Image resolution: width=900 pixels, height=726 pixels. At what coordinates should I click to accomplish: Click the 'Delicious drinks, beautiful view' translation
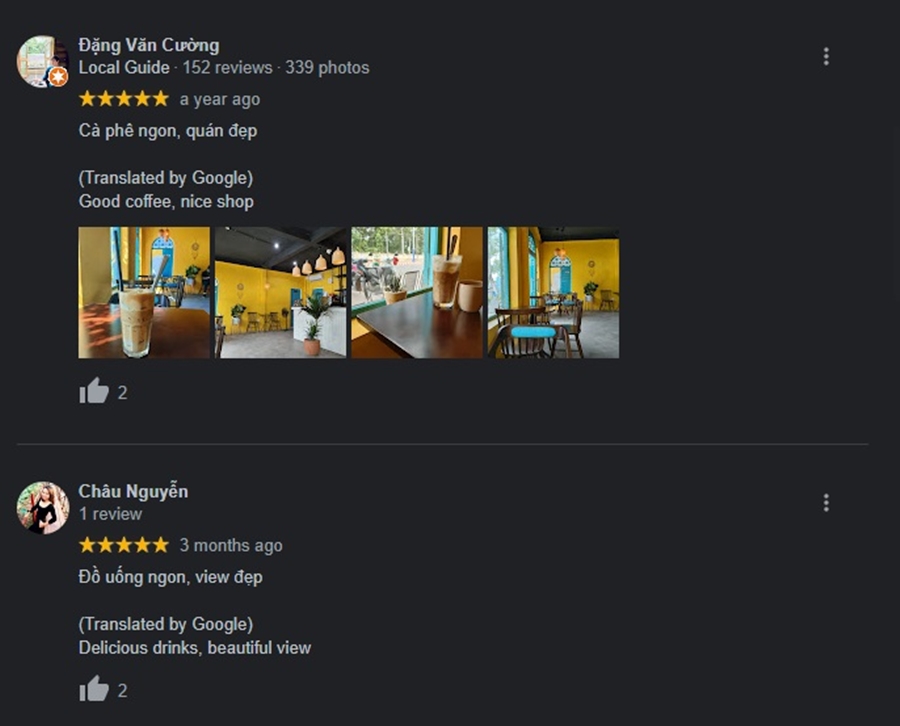(195, 648)
